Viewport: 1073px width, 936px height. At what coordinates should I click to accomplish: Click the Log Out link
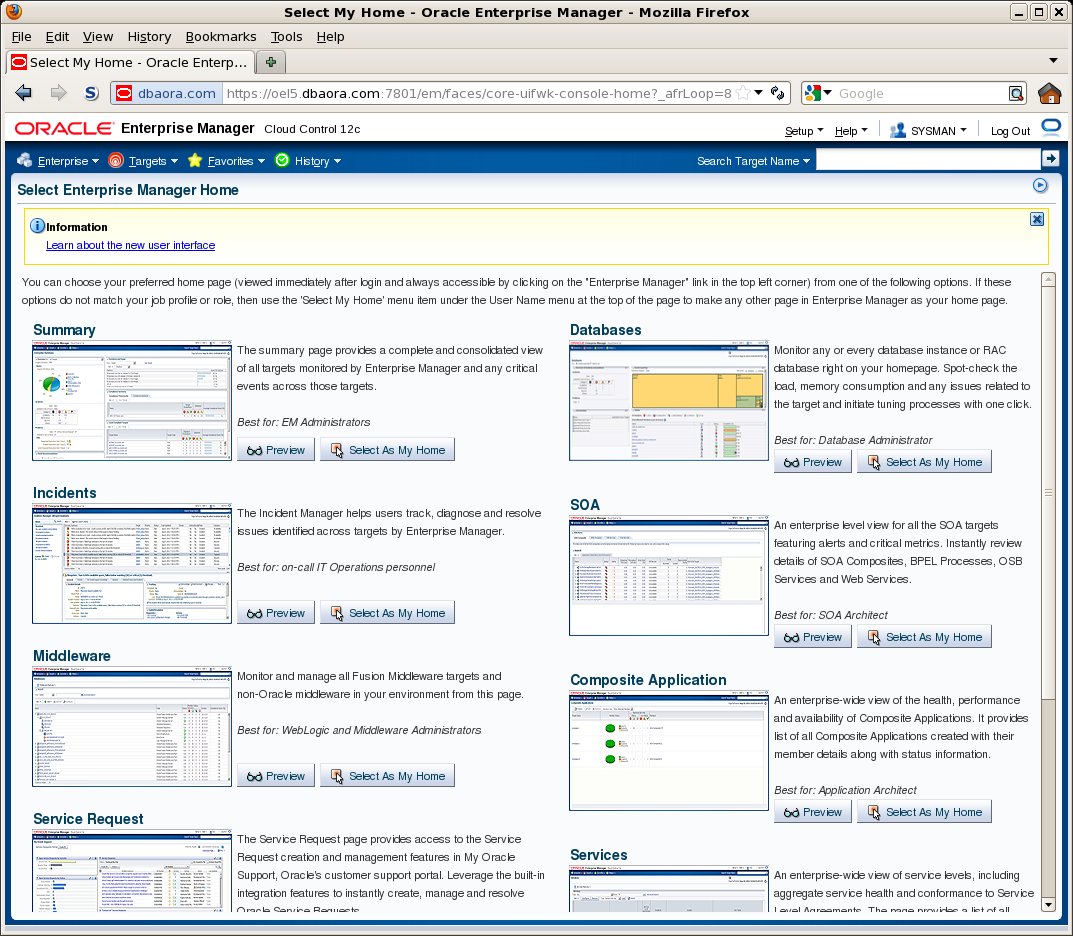pos(1010,131)
